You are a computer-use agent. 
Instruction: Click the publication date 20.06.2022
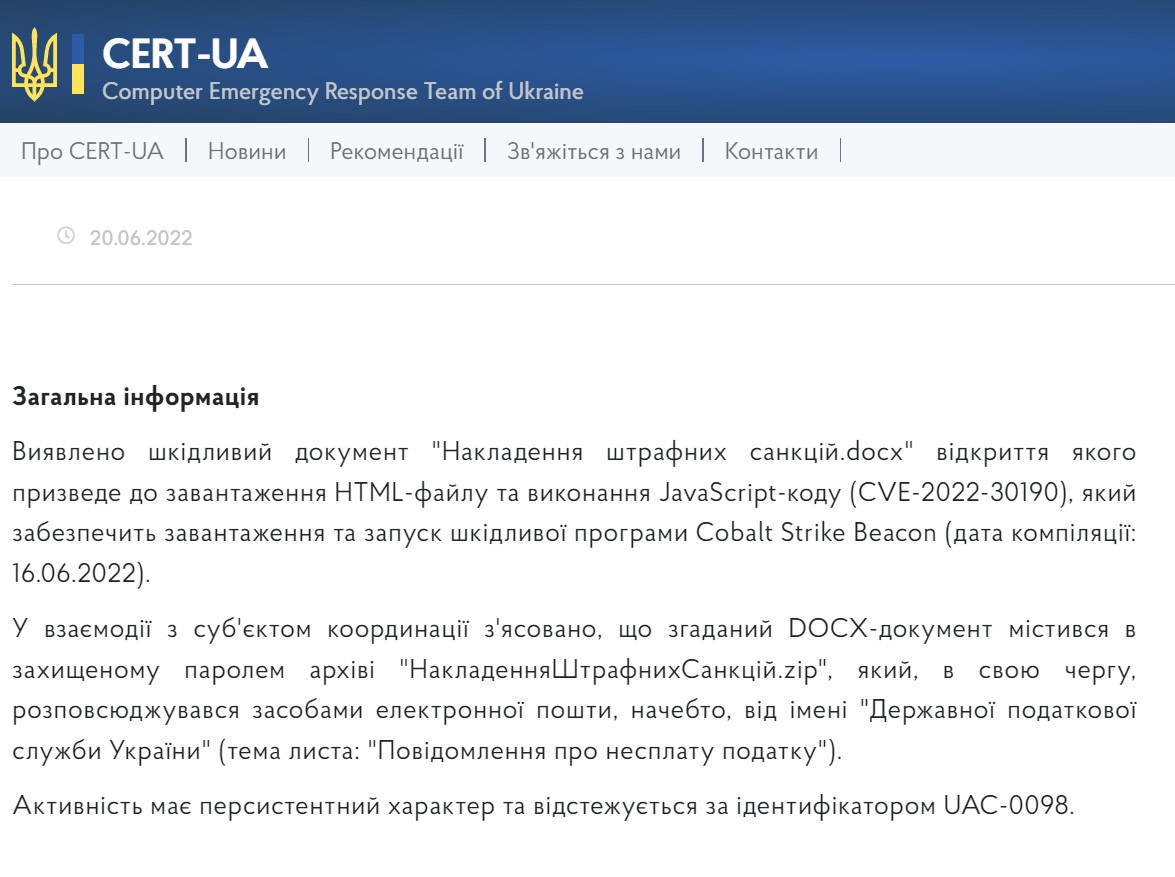click(141, 238)
